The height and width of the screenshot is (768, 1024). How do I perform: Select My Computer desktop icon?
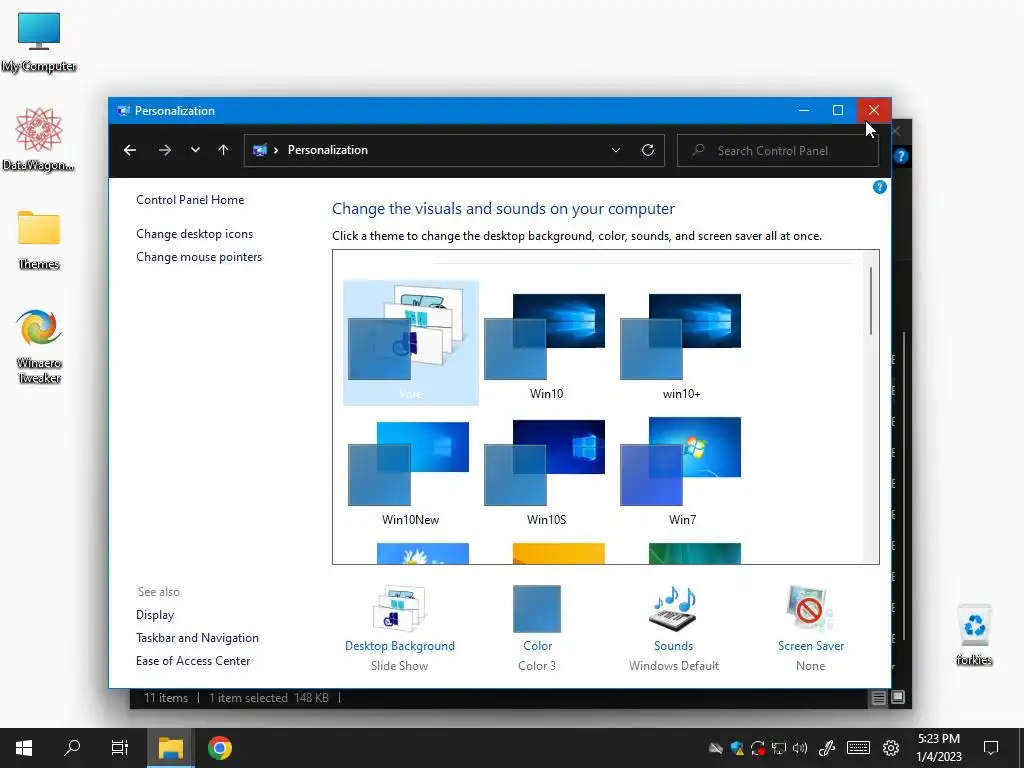tap(39, 42)
